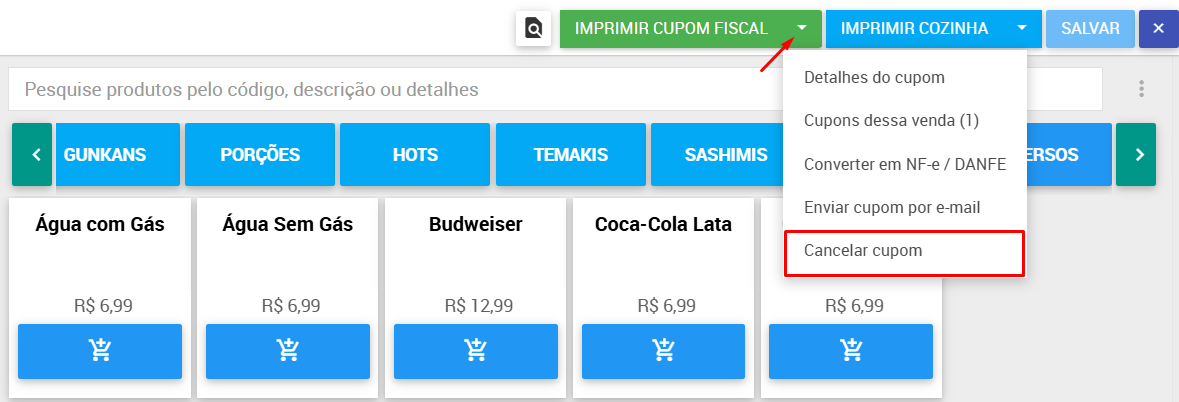Close the sale with the X button
The height and width of the screenshot is (402, 1179).
[1159, 29]
